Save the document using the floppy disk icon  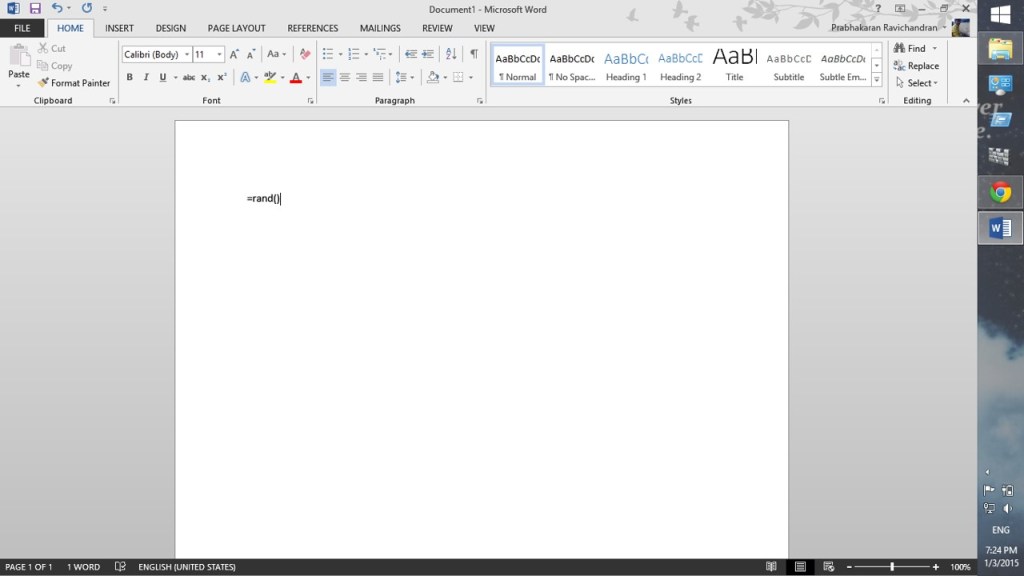tap(35, 8)
